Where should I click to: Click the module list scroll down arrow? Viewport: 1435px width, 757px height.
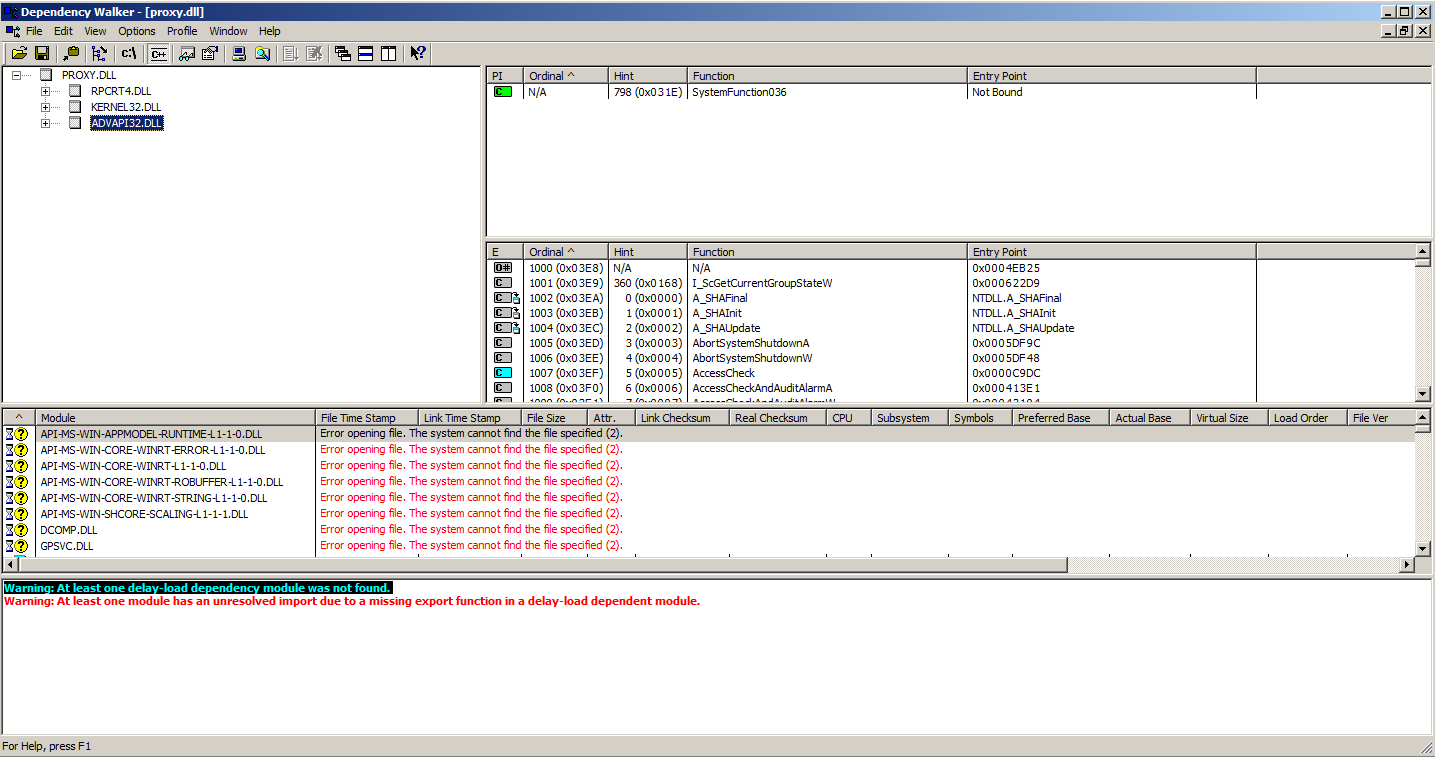coord(1423,548)
